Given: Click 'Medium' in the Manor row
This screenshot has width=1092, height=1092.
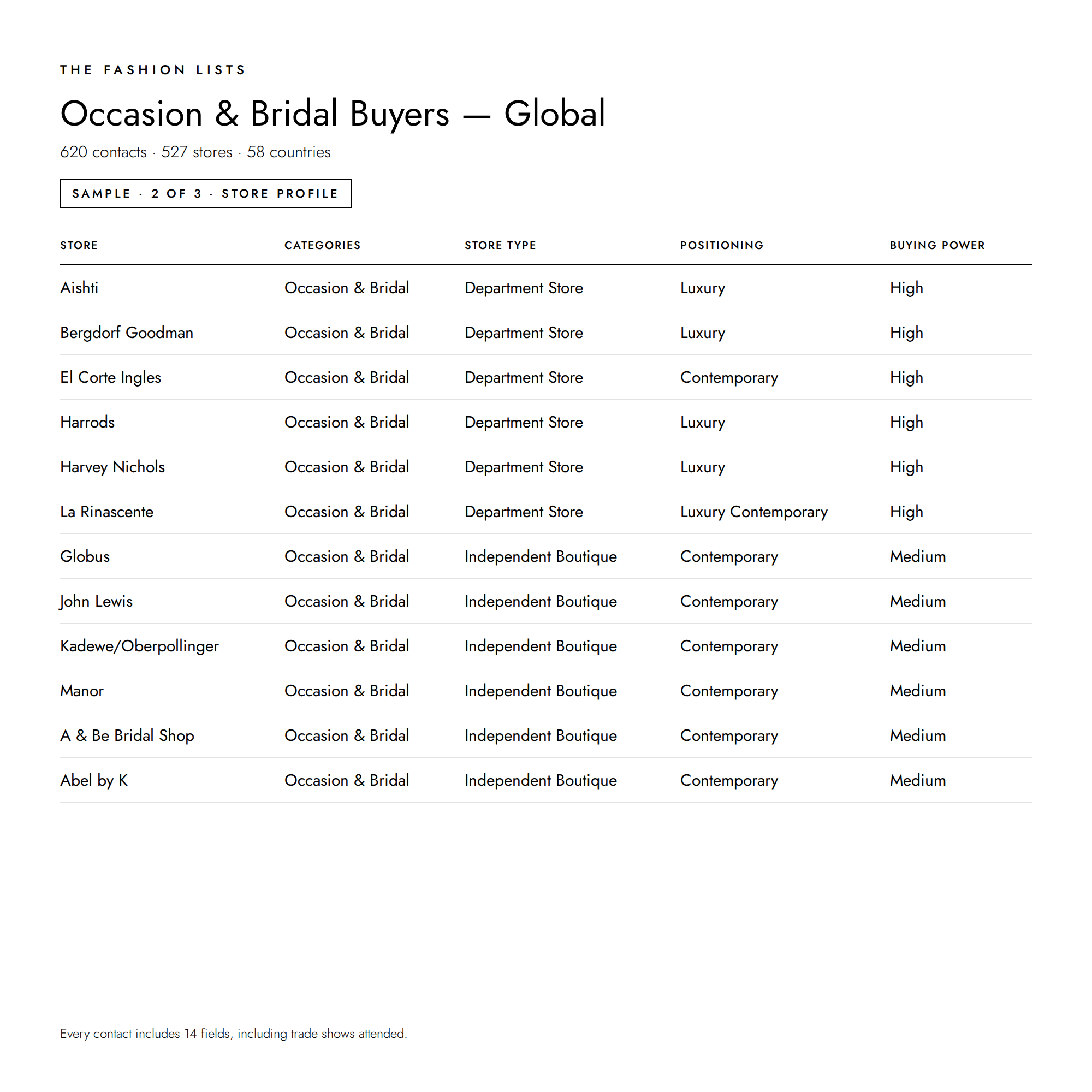Looking at the screenshot, I should tap(918, 691).
